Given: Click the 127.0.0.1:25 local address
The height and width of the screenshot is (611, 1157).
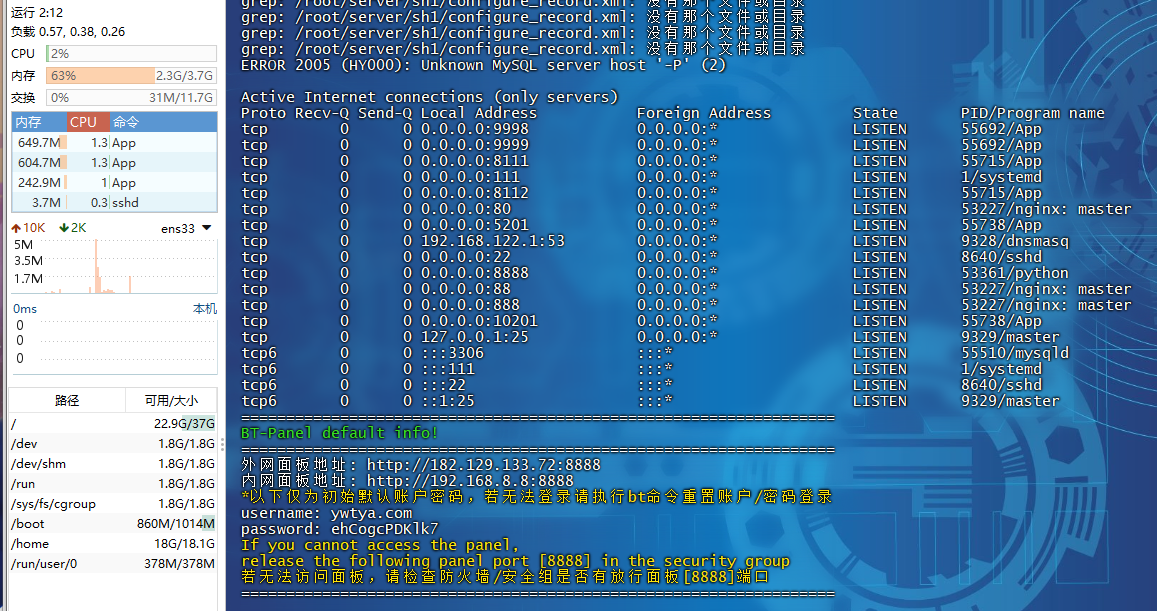Looking at the screenshot, I should 474,336.
